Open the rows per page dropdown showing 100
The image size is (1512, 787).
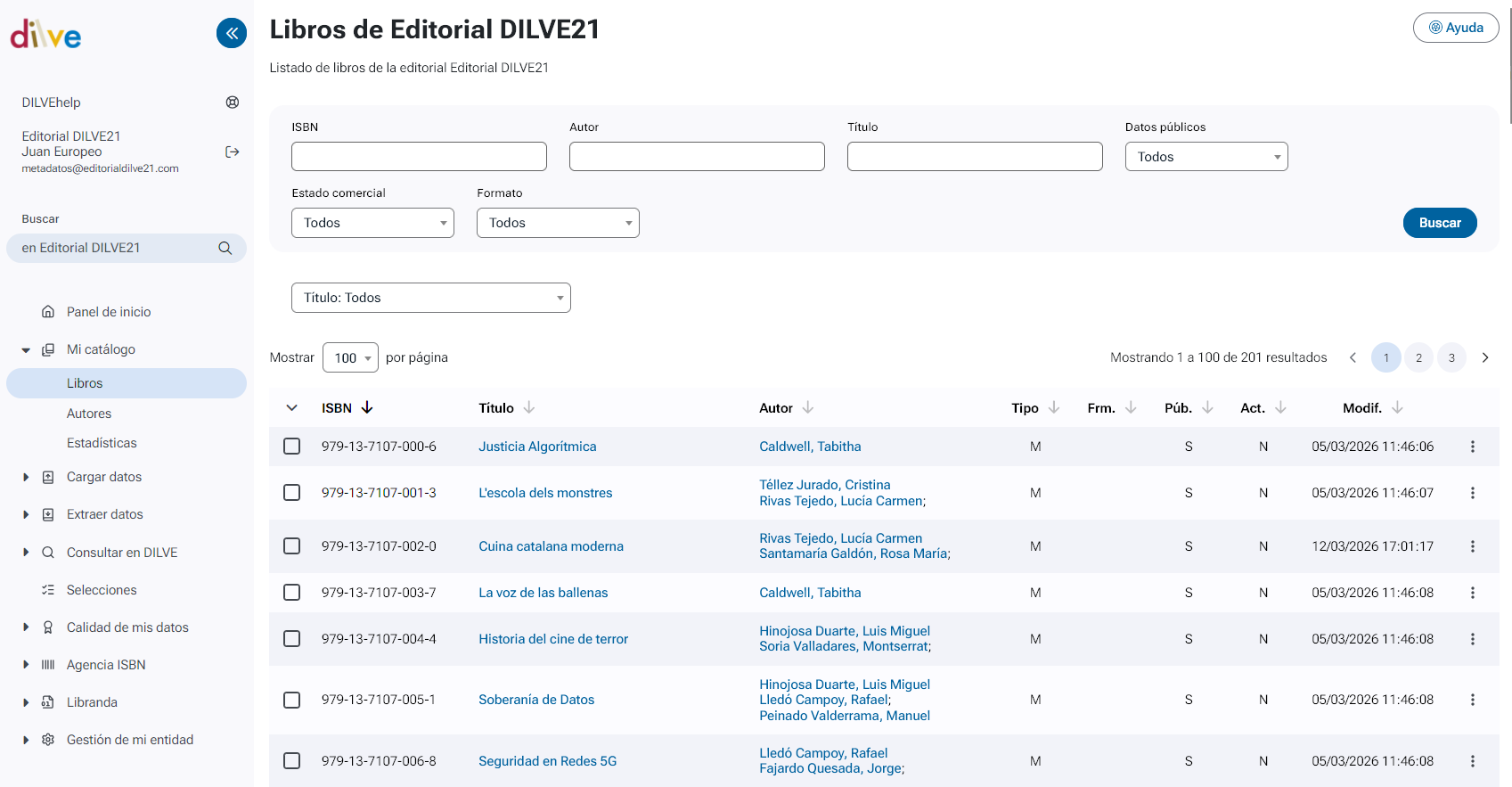pos(350,357)
